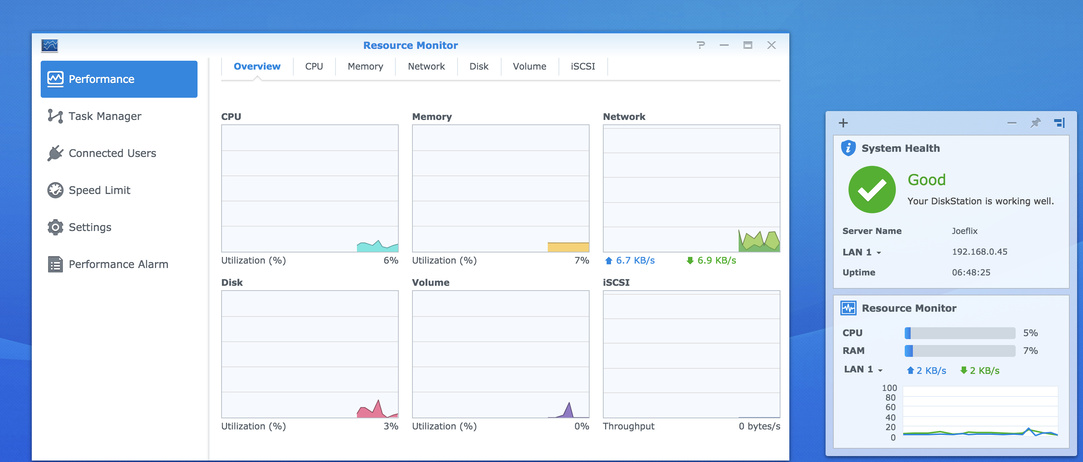
Task: Open the Performance section in sidebar
Action: click(x=119, y=79)
